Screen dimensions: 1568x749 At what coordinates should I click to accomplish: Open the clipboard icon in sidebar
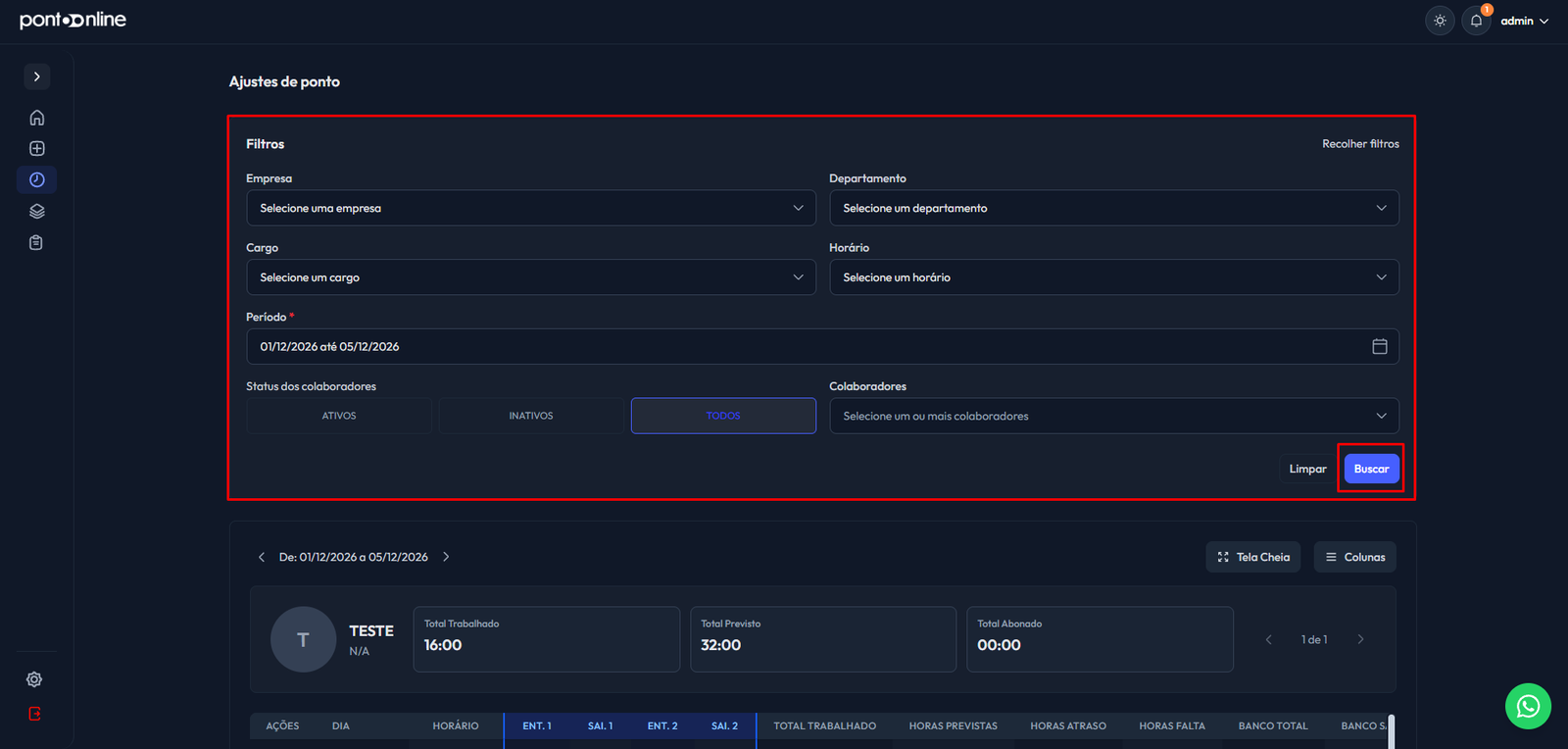[36, 242]
